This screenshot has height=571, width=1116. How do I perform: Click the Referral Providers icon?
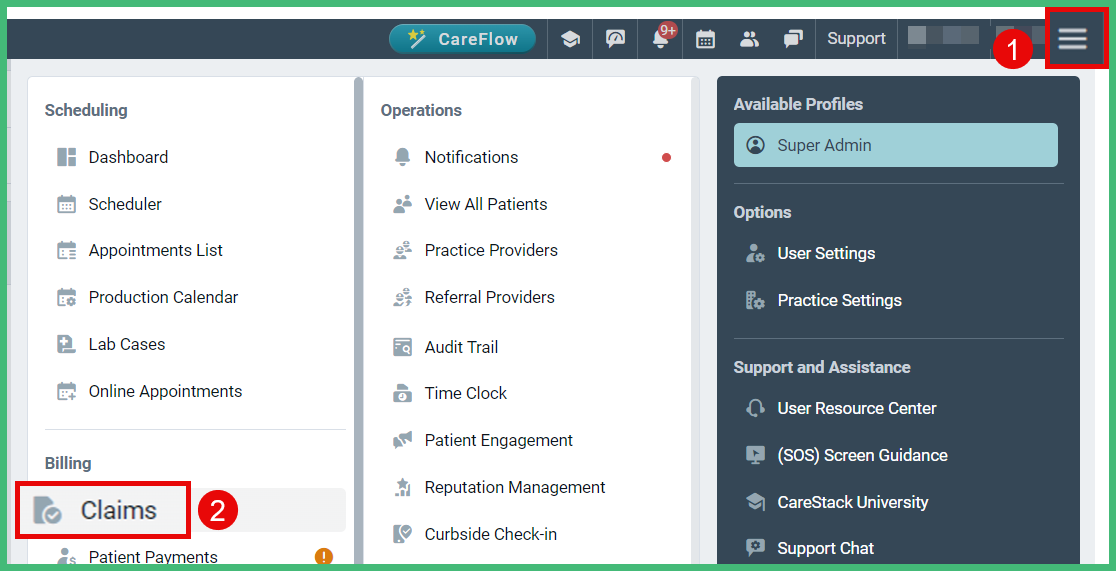[x=402, y=297]
